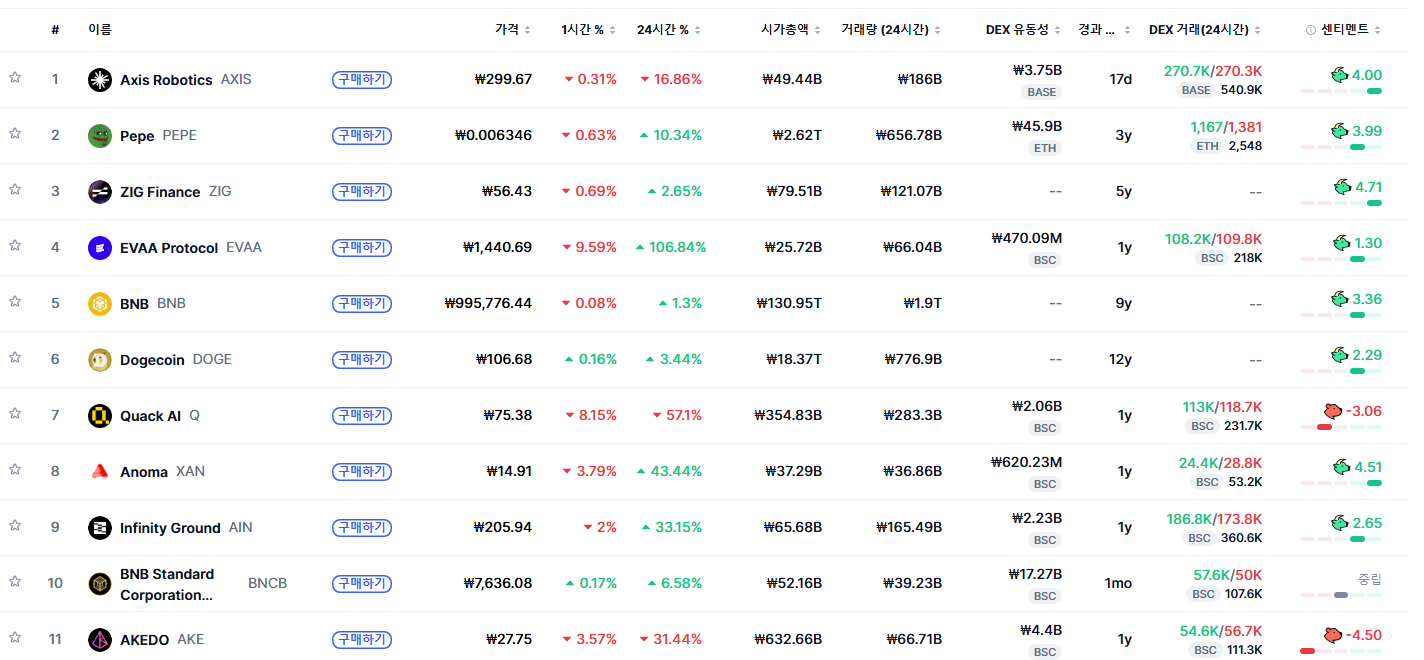
Task: Buy Pepe using 구매하기 button
Action: click(x=361, y=135)
